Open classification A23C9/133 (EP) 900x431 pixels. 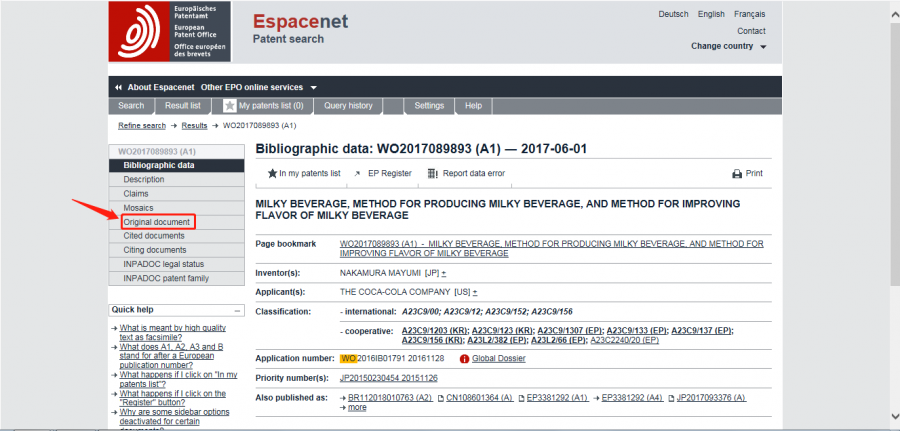pyautogui.click(x=637, y=331)
